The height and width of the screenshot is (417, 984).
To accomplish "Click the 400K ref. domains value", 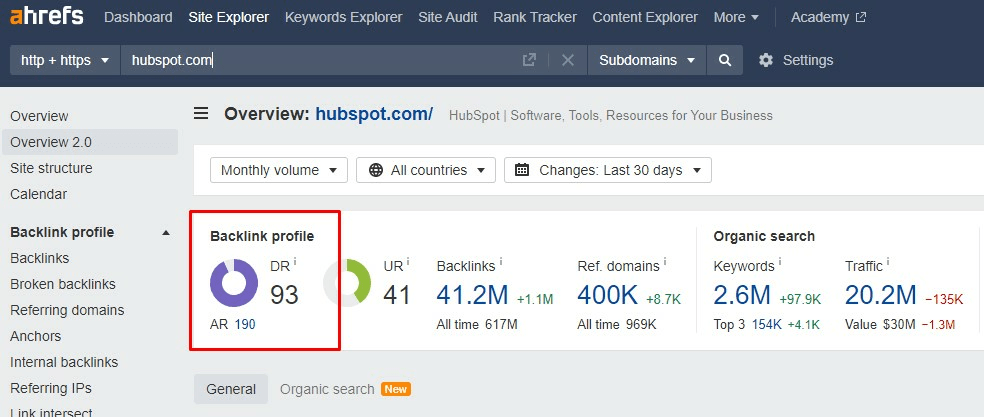I will click(x=607, y=295).
